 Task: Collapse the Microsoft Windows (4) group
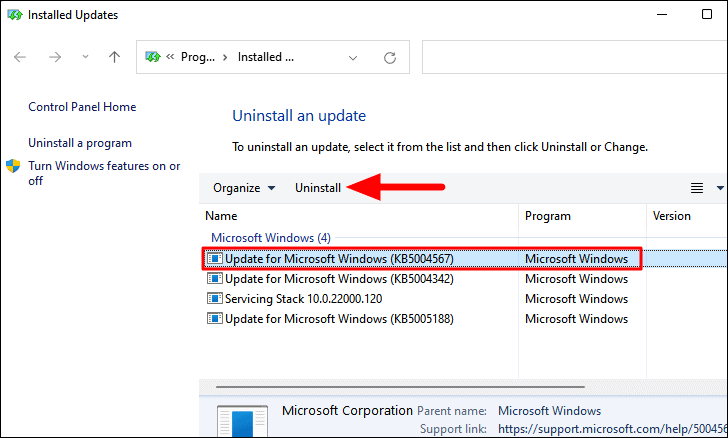pos(271,238)
